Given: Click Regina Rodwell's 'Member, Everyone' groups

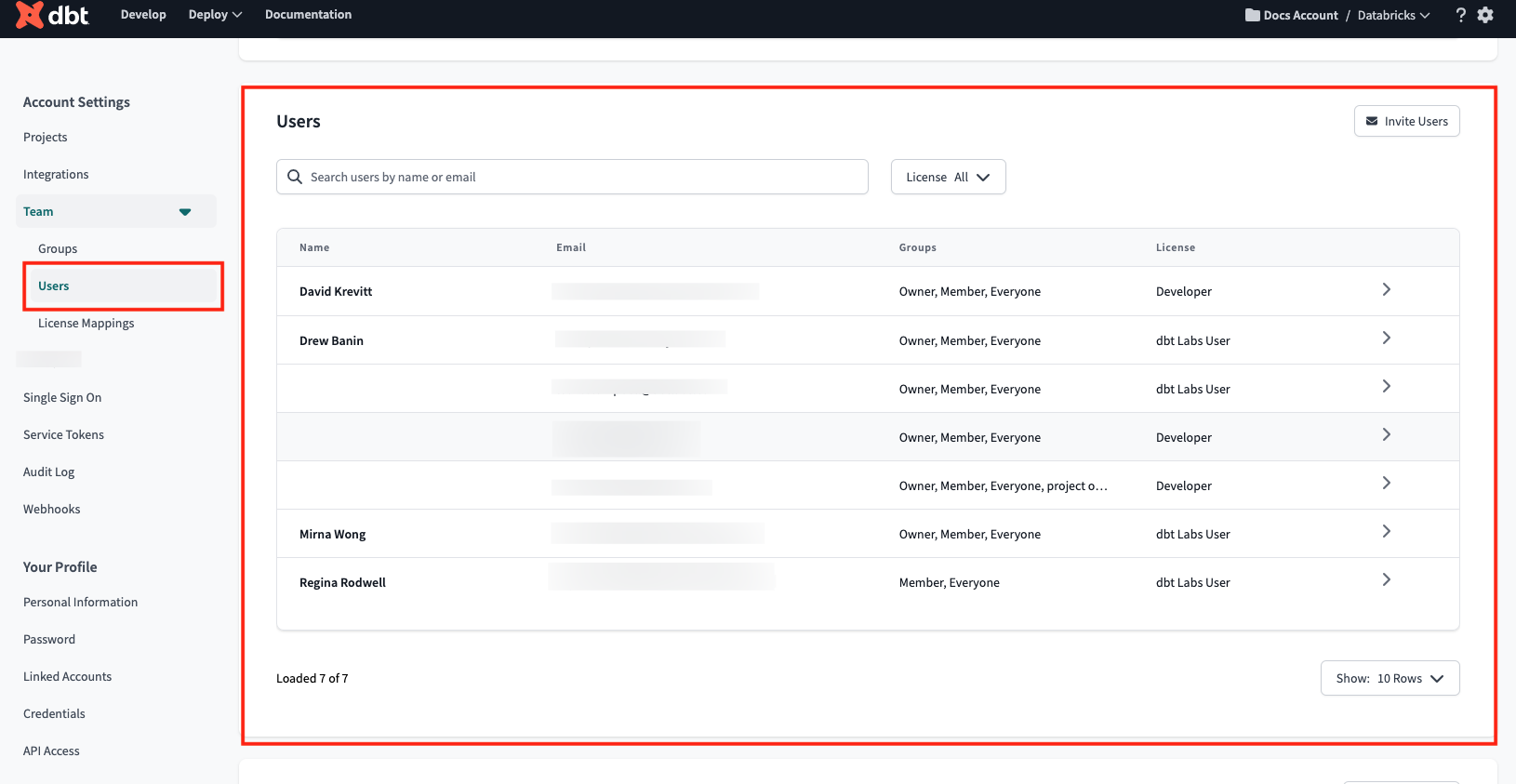Looking at the screenshot, I should coord(950,582).
